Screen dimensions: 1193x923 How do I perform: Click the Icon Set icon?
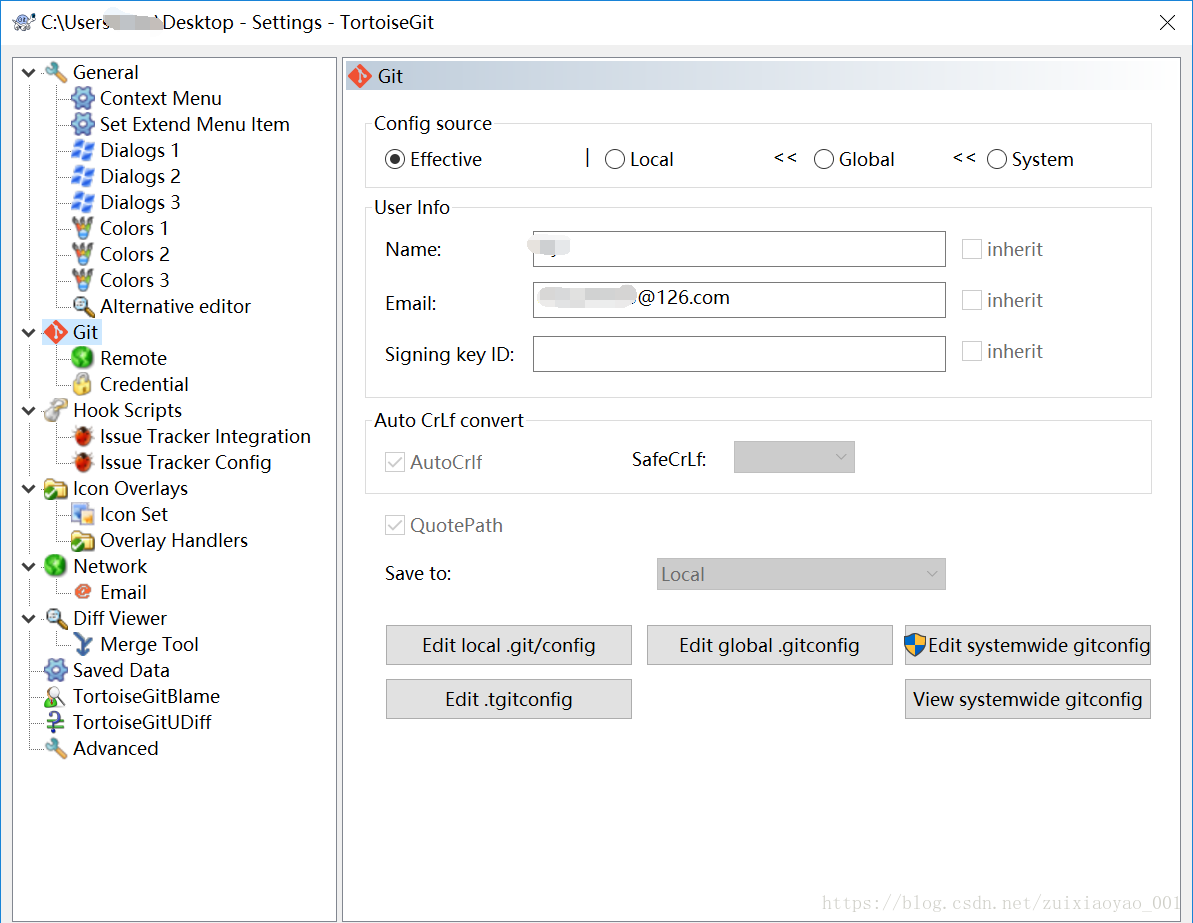tap(82, 514)
